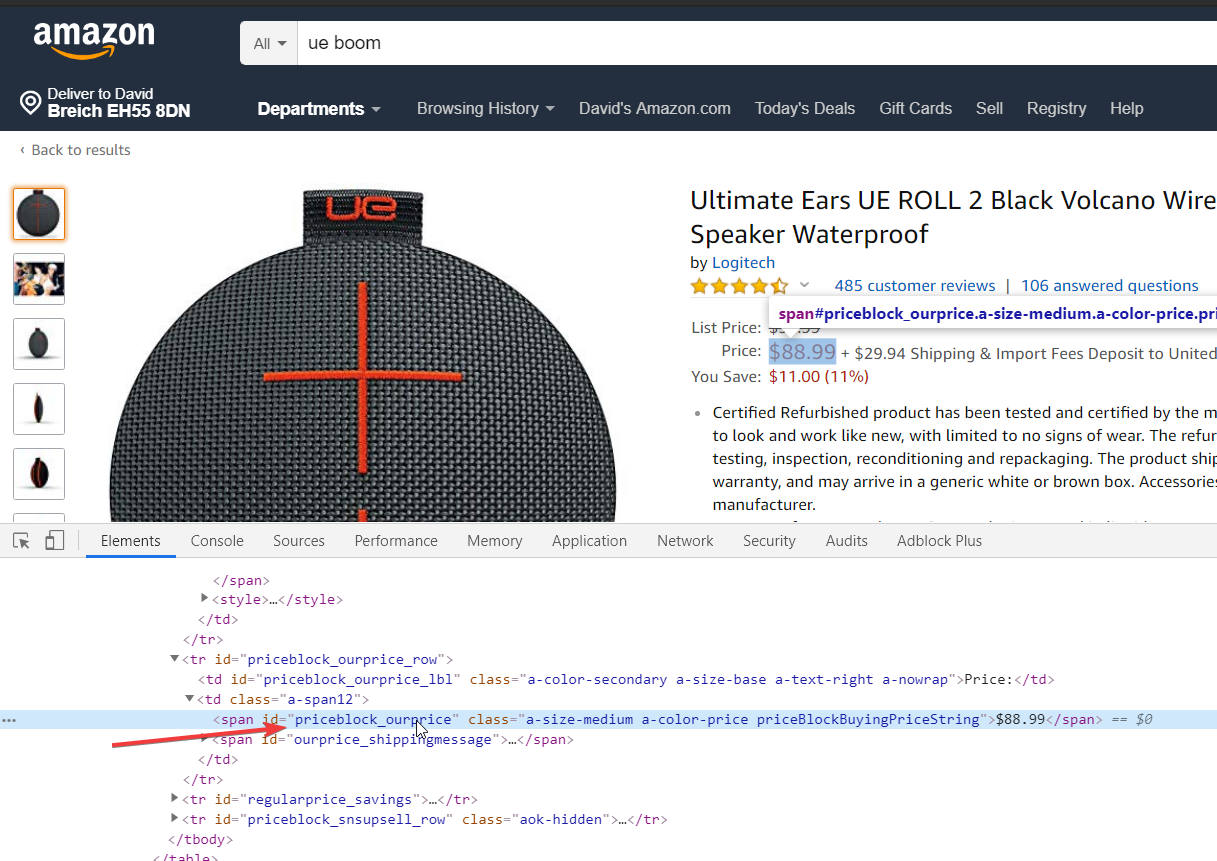Open the Departments dropdown
The image size is (1217, 861).
pos(319,109)
